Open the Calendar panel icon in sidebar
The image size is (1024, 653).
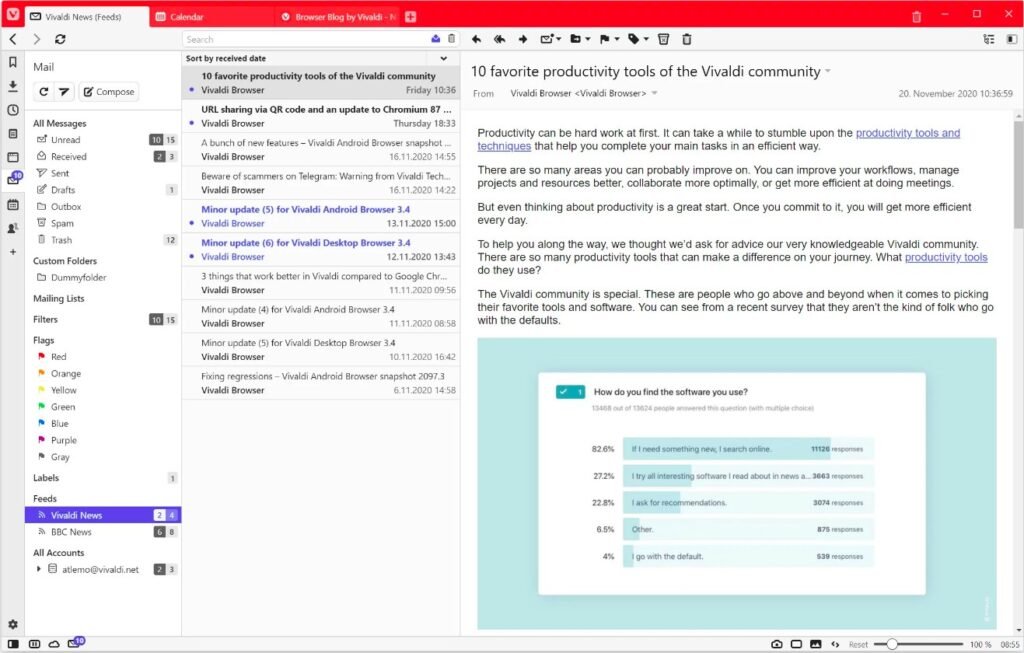click(x=12, y=205)
